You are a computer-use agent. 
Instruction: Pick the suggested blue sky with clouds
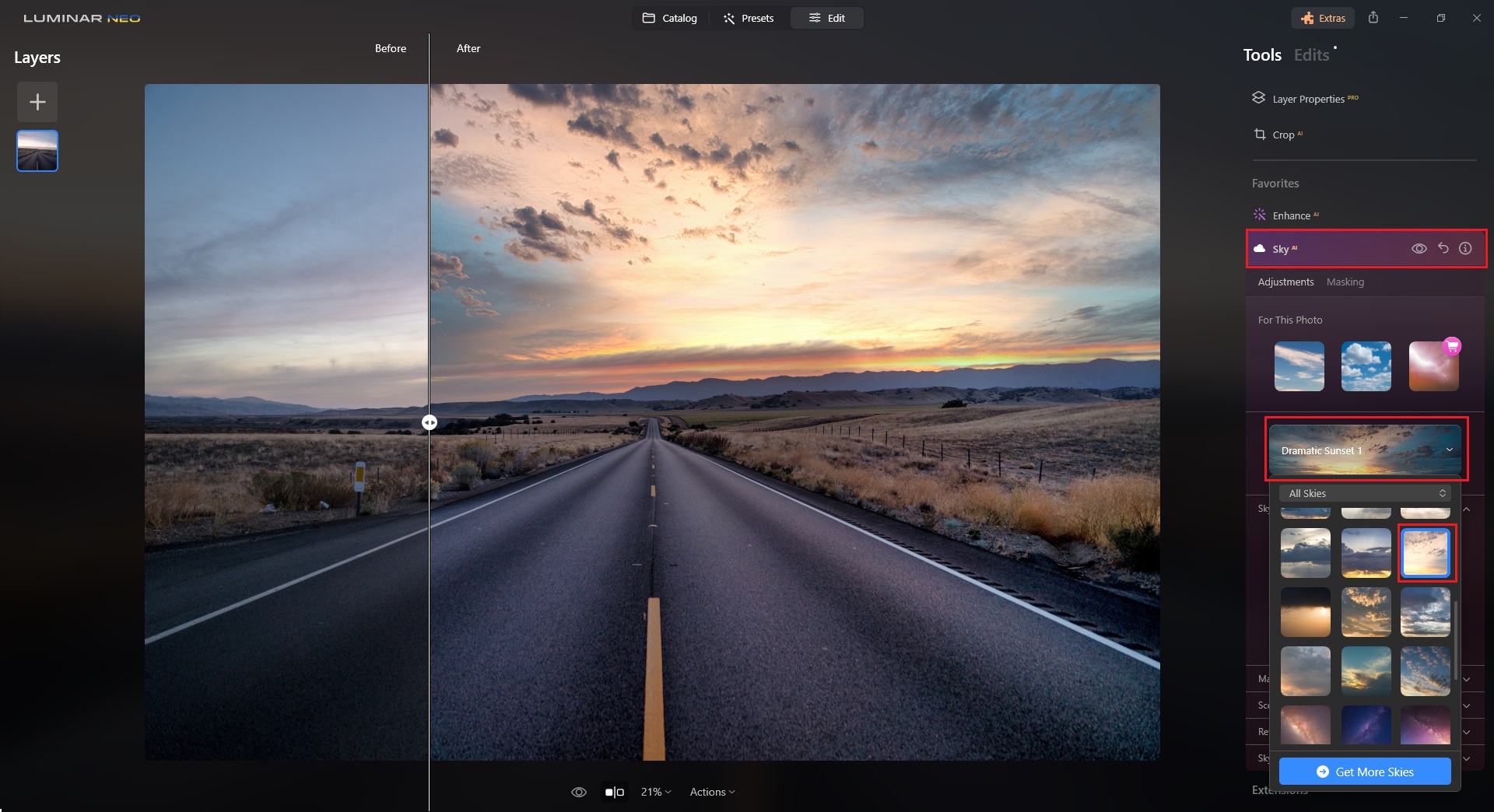pos(1366,366)
